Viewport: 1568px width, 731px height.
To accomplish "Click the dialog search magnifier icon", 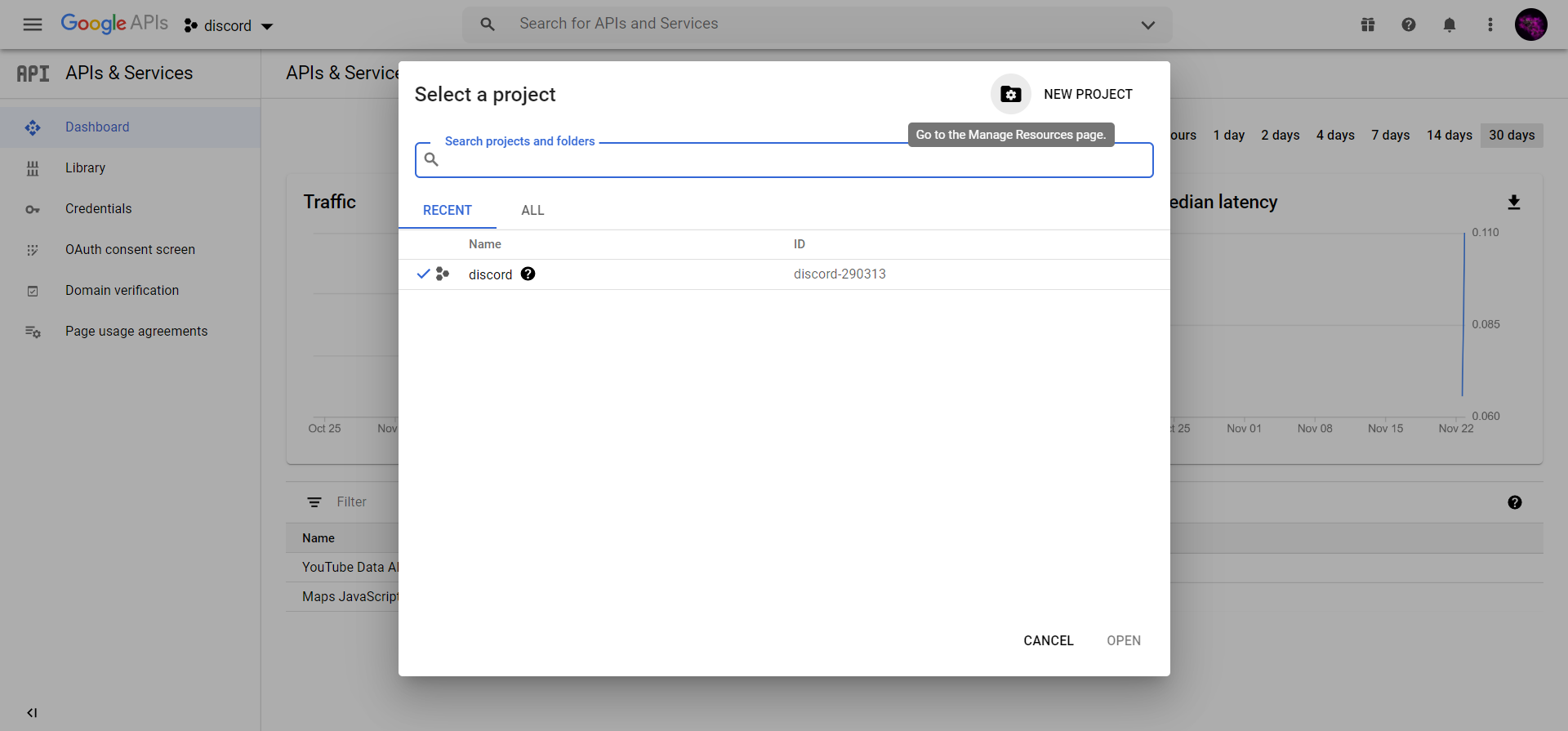I will tap(431, 160).
